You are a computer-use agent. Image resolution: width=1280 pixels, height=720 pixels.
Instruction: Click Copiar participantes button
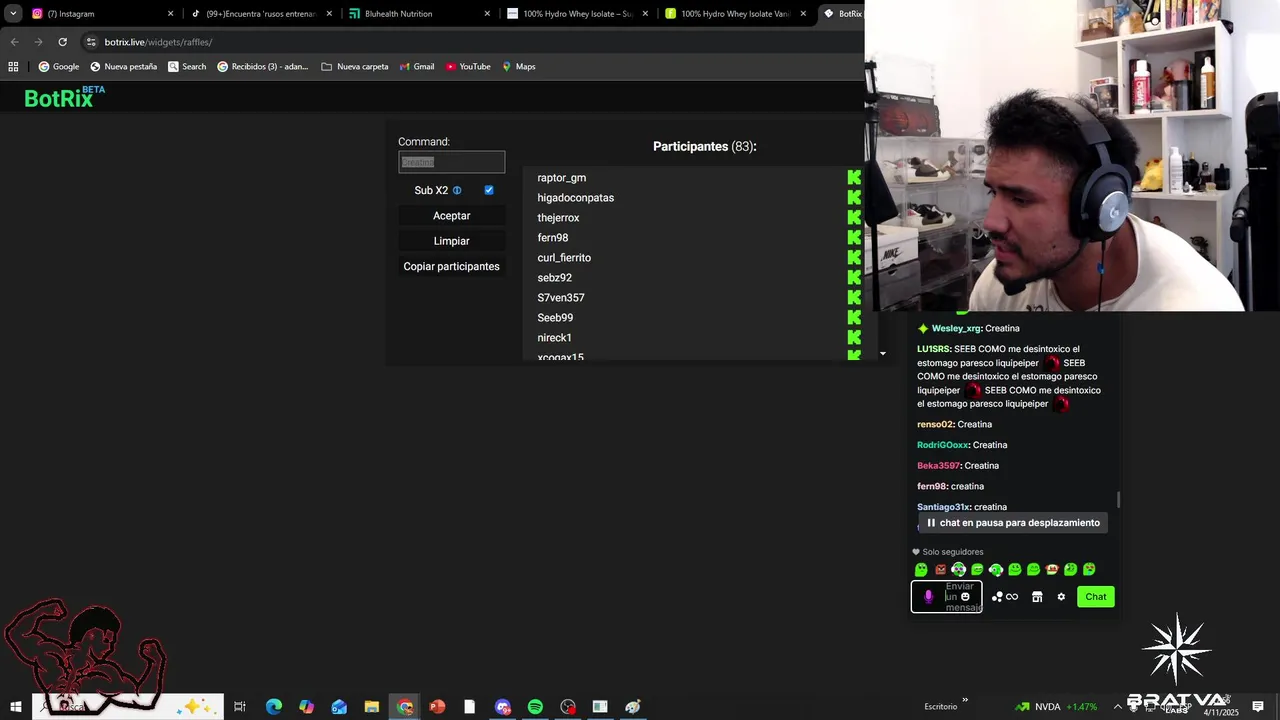point(451,266)
